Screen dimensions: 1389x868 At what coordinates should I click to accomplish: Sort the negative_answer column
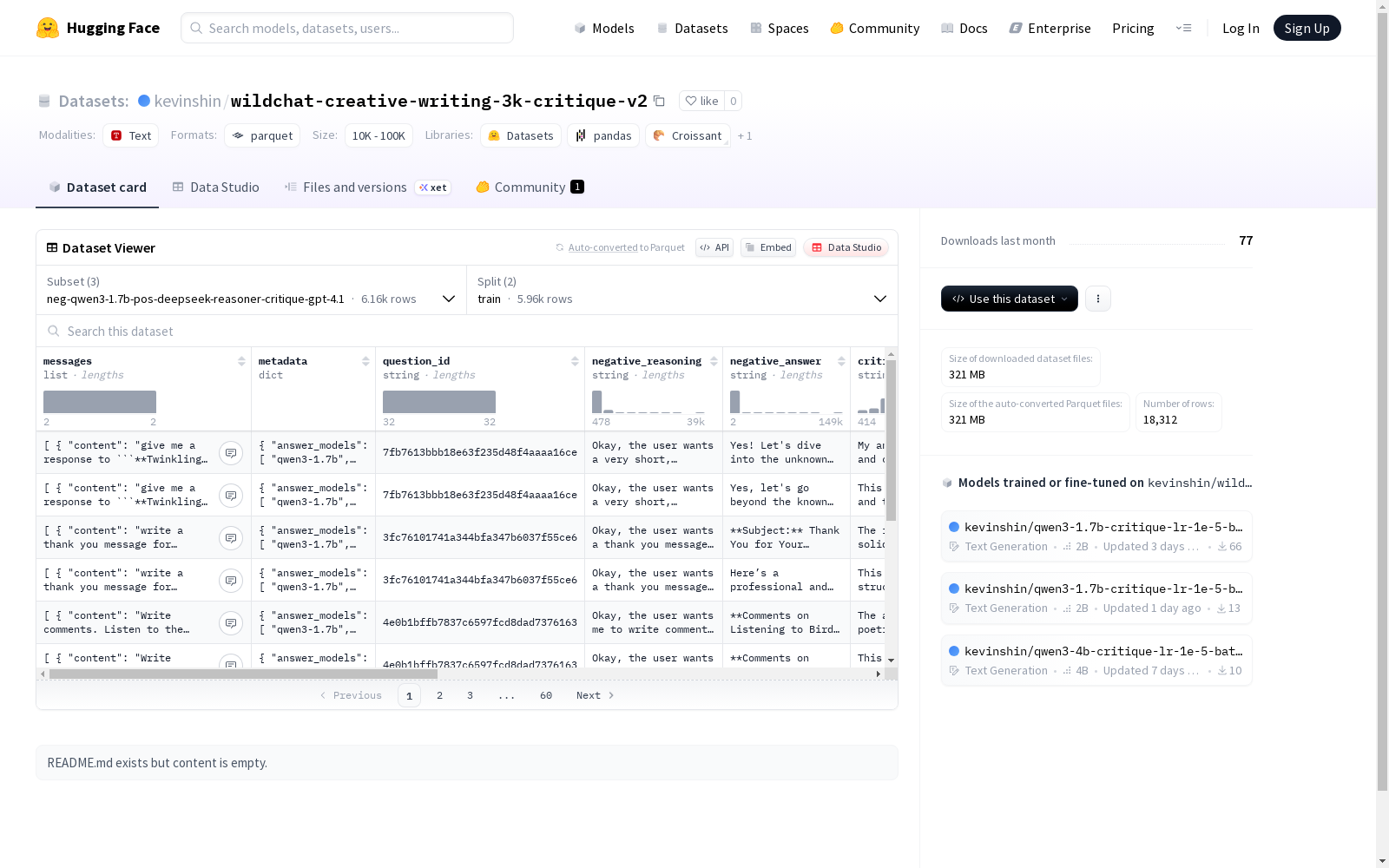coord(841,361)
